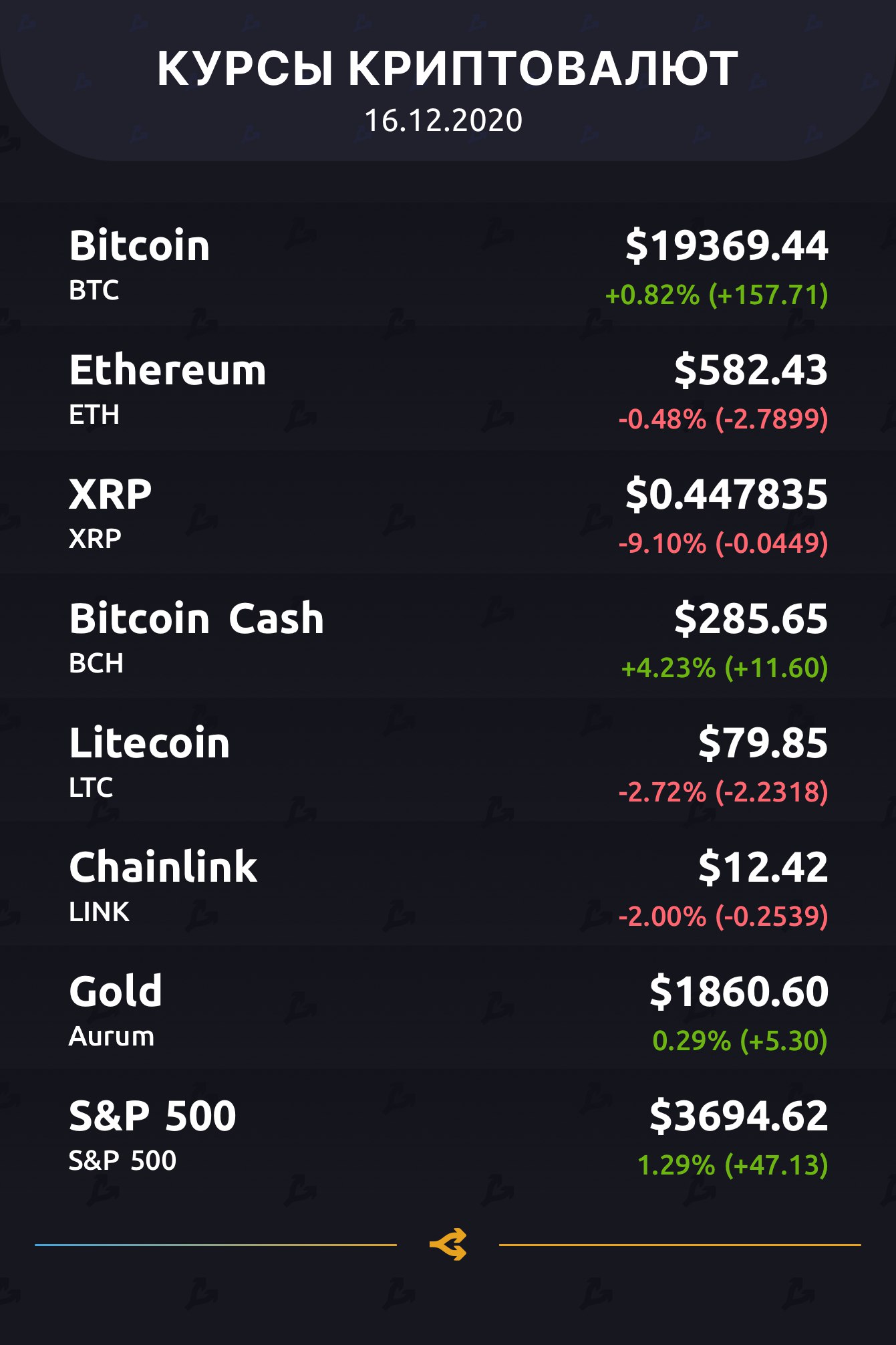
Task: Click the КУРСЫ КРИПТОВАЛЮТ title
Action: point(448,68)
